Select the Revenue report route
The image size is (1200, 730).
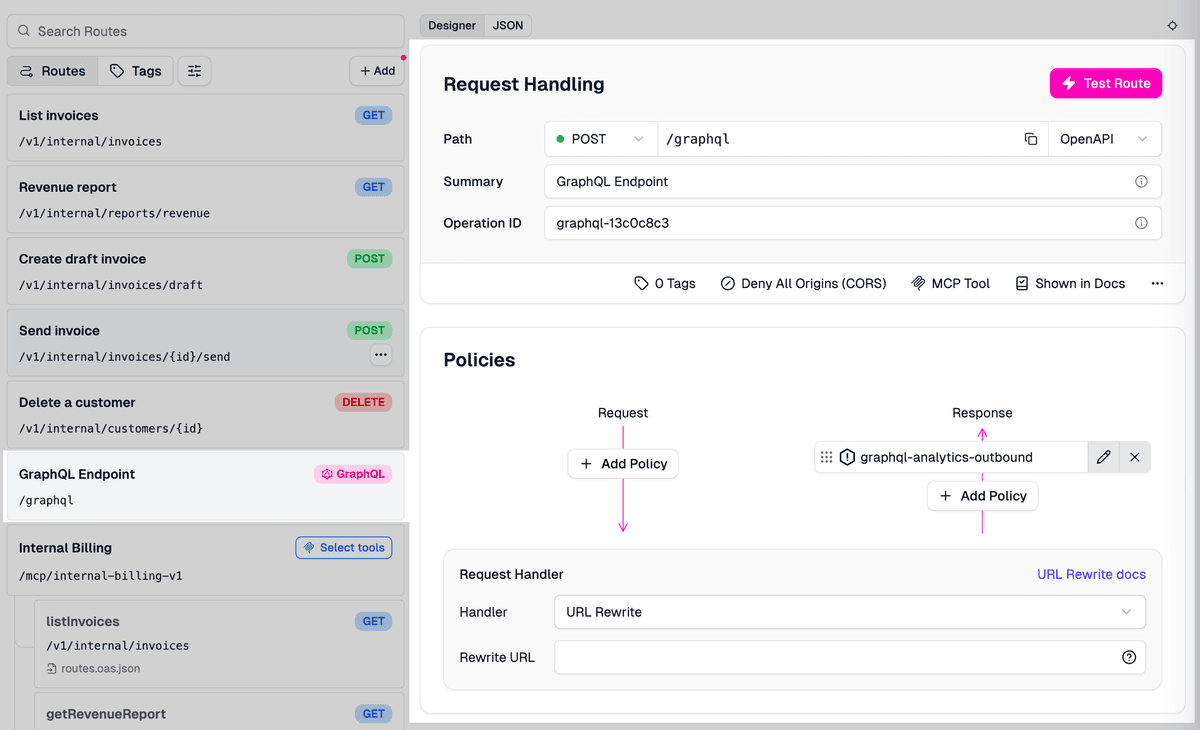coord(206,200)
